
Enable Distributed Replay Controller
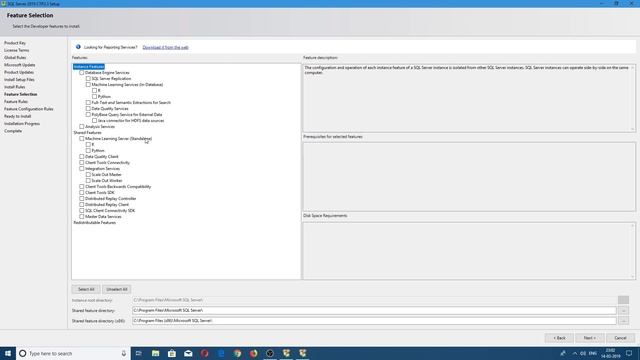[x=82, y=198]
